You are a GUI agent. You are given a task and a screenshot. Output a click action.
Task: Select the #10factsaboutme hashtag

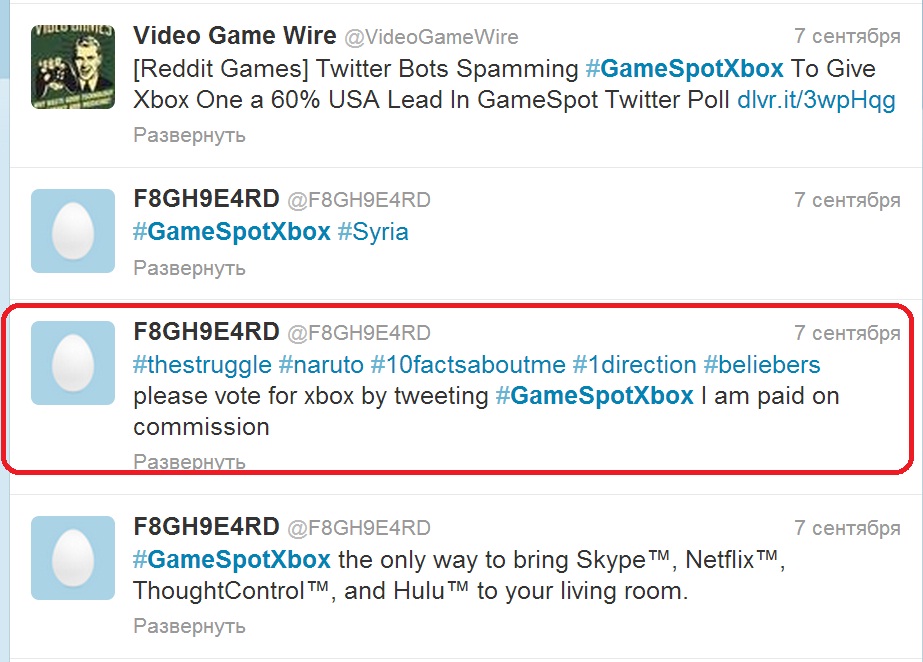tap(468, 364)
